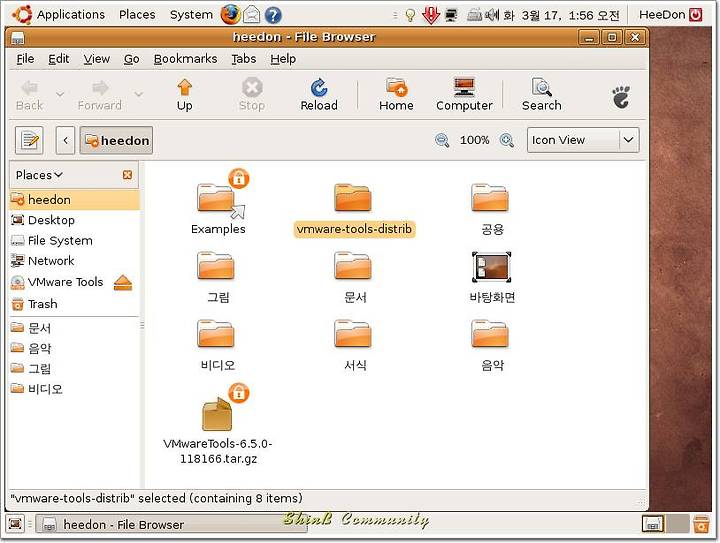Select File System in sidebar
720x543 pixels.
pyautogui.click(x=74, y=241)
